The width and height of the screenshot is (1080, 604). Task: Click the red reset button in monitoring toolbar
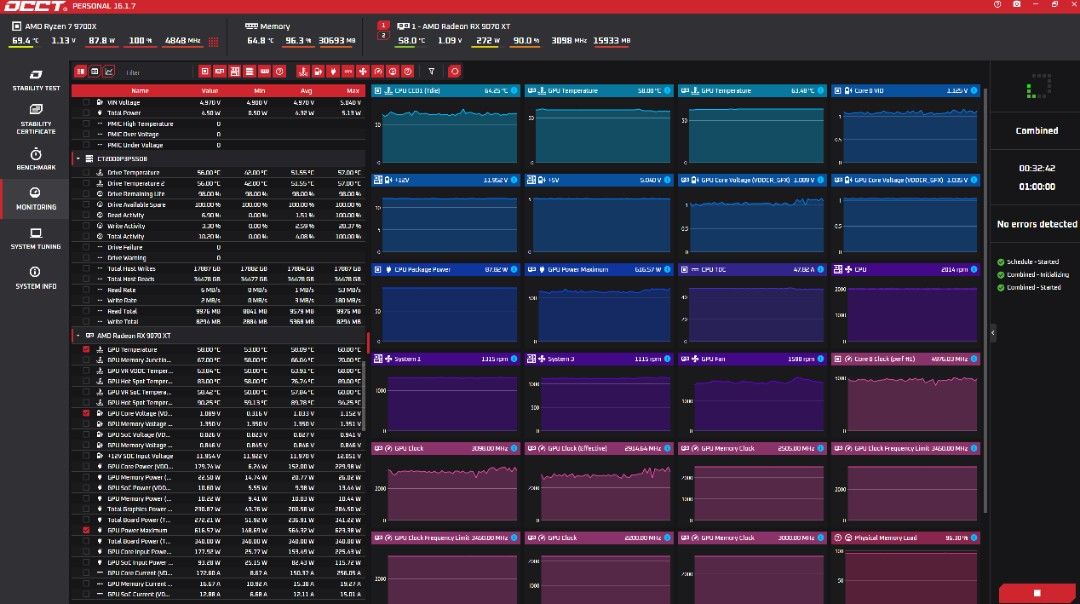(454, 72)
